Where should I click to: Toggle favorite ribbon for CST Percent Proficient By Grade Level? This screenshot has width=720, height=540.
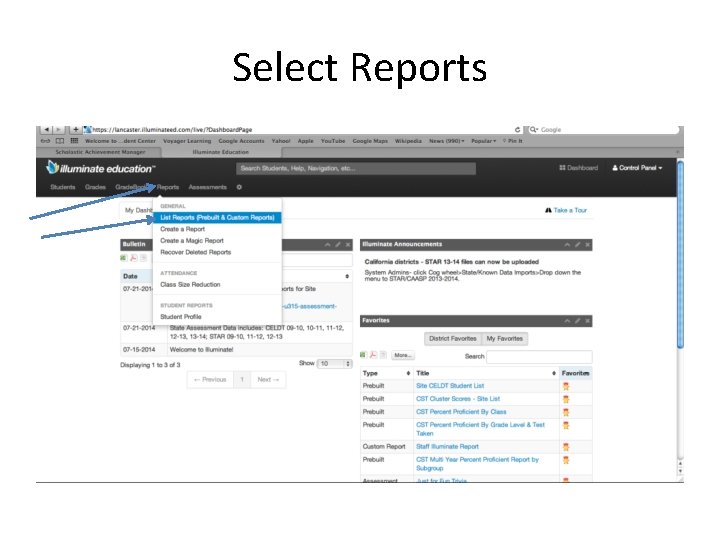566,425
